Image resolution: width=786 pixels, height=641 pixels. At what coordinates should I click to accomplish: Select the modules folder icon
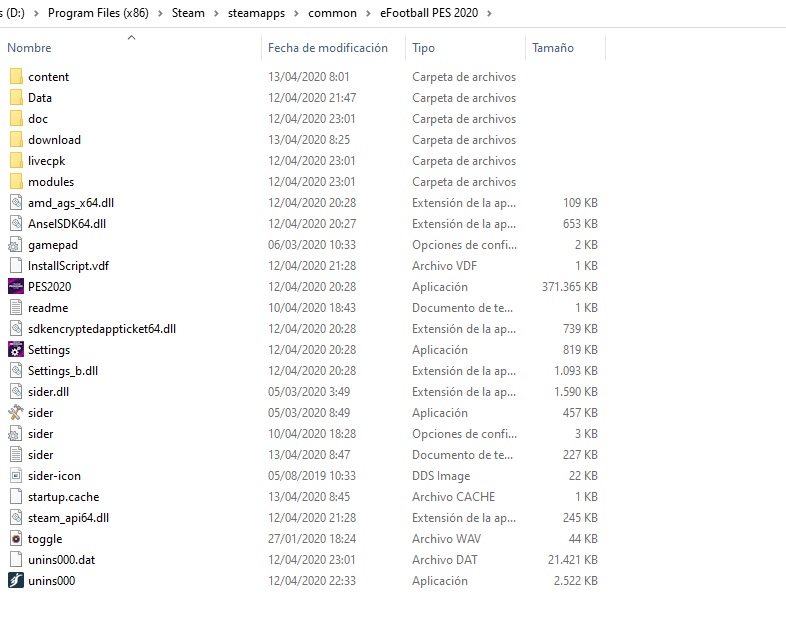point(16,182)
